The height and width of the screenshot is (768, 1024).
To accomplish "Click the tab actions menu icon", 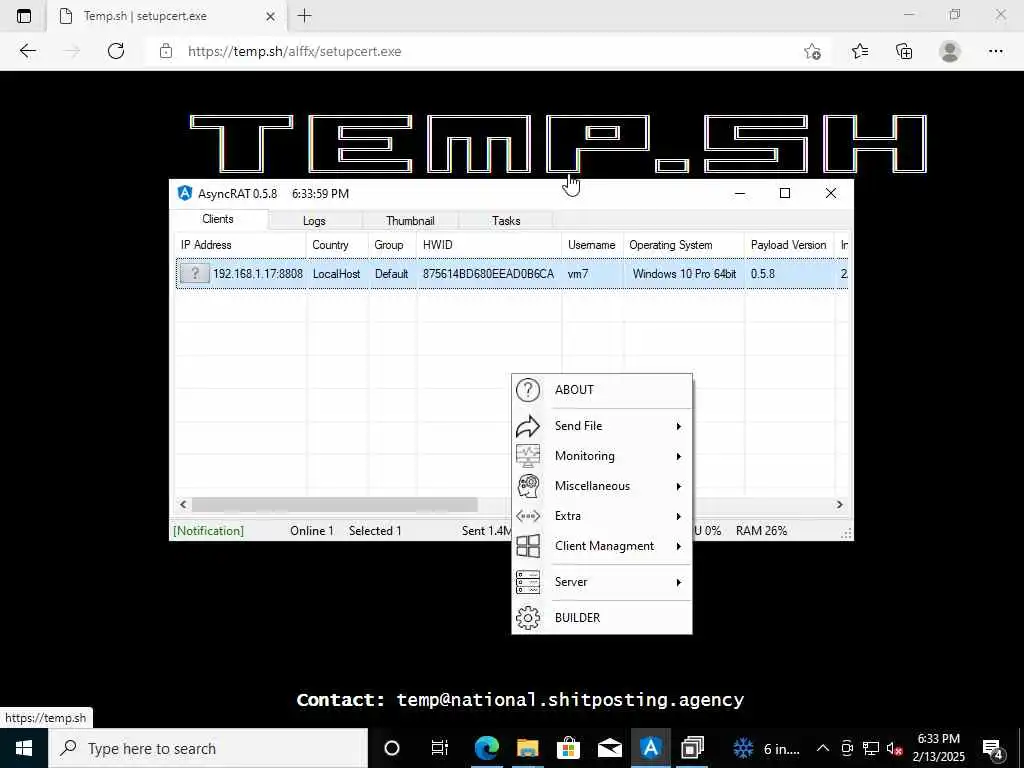I will point(24,16).
